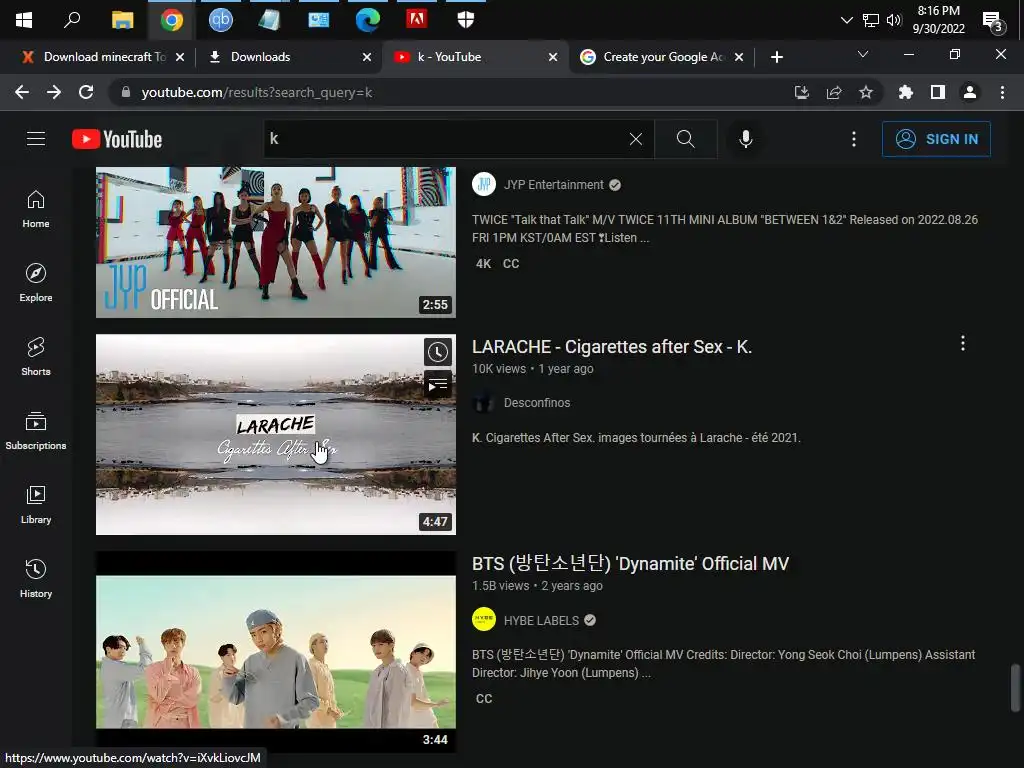Viewport: 1024px width, 768px height.
Task: Click the HYBE LABELS channel avatar
Action: (484, 620)
